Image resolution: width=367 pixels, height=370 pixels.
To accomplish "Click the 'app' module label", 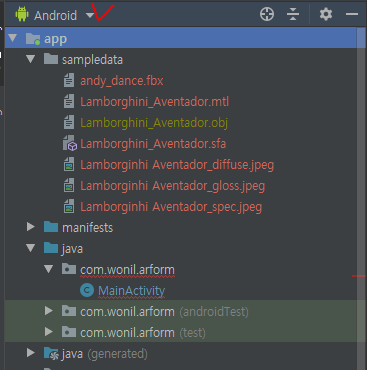I will (55, 39).
